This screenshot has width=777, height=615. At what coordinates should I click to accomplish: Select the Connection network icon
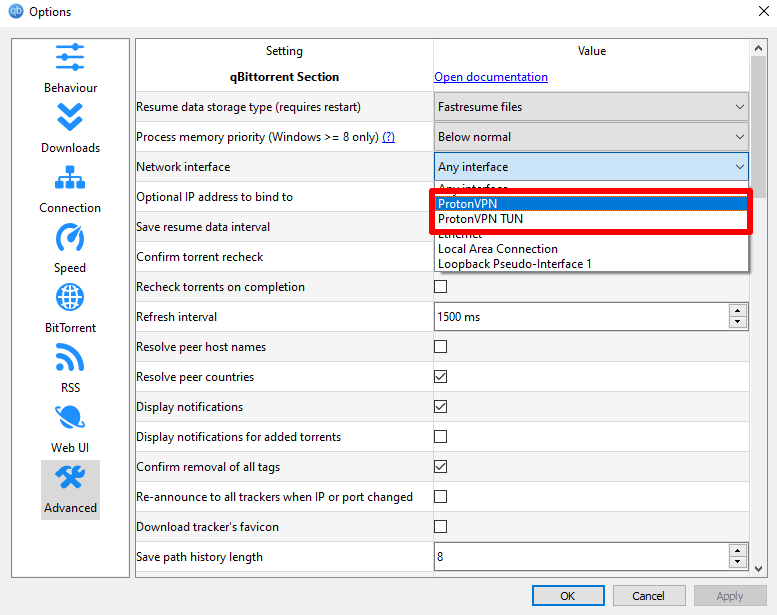pyautogui.click(x=70, y=177)
